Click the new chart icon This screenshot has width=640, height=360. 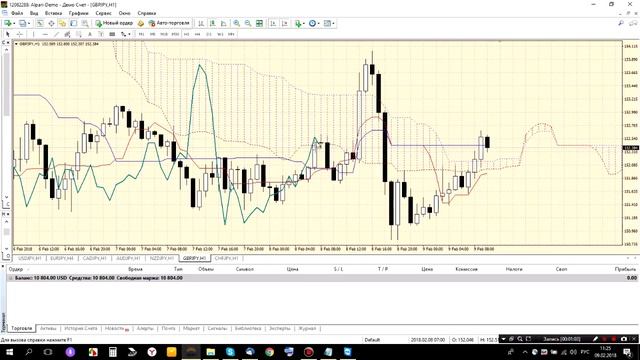coord(8,23)
